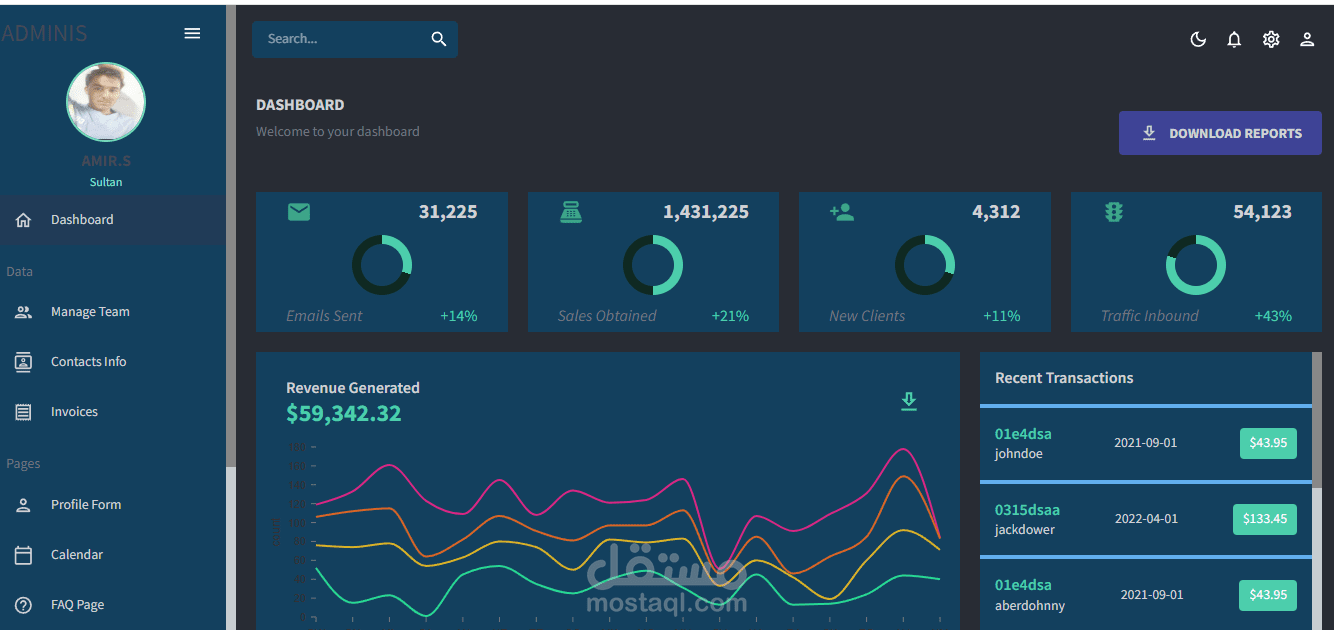Click the New Clients add-person icon
Viewport: 1334px width, 630px height.
pyautogui.click(x=842, y=212)
